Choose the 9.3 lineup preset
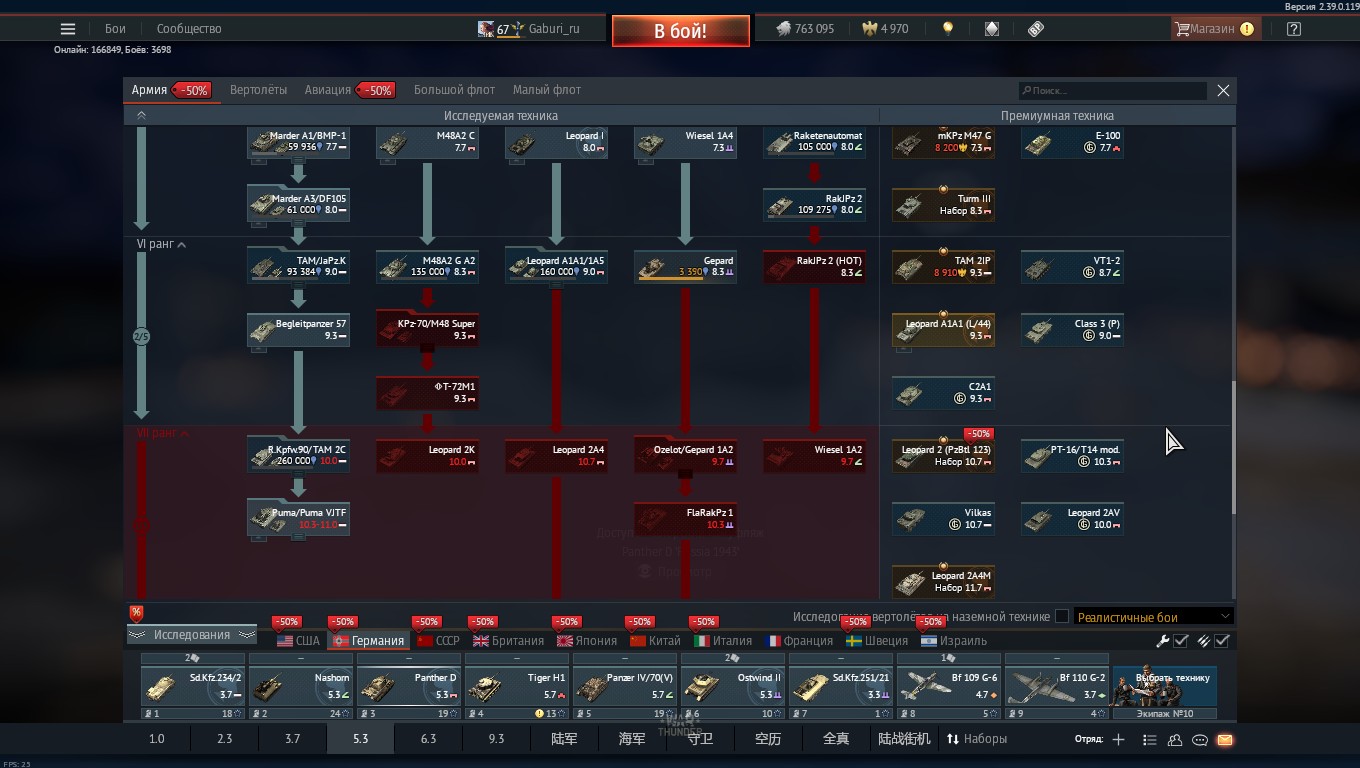 (496, 739)
